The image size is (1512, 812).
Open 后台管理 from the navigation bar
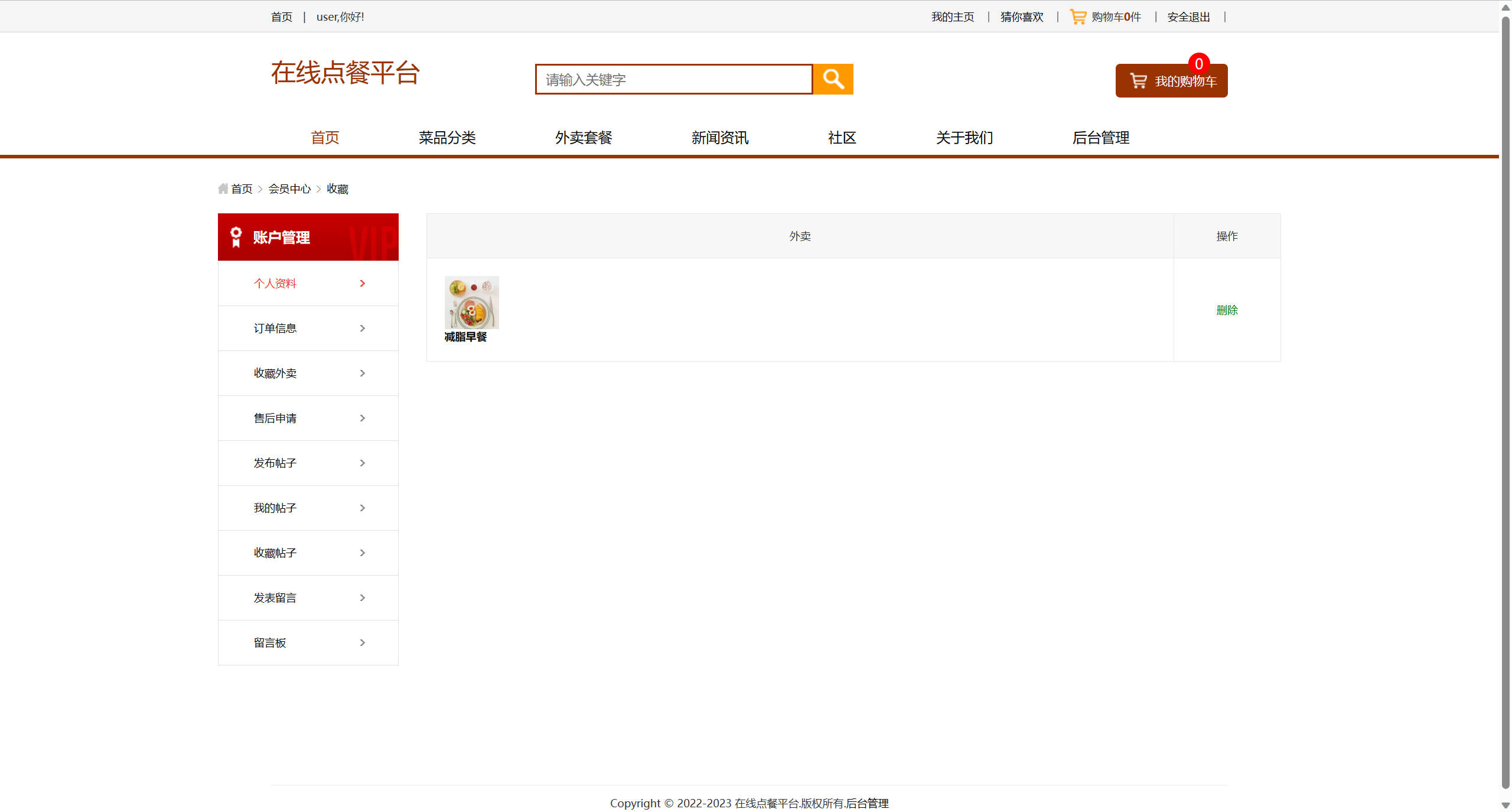[x=1100, y=138]
